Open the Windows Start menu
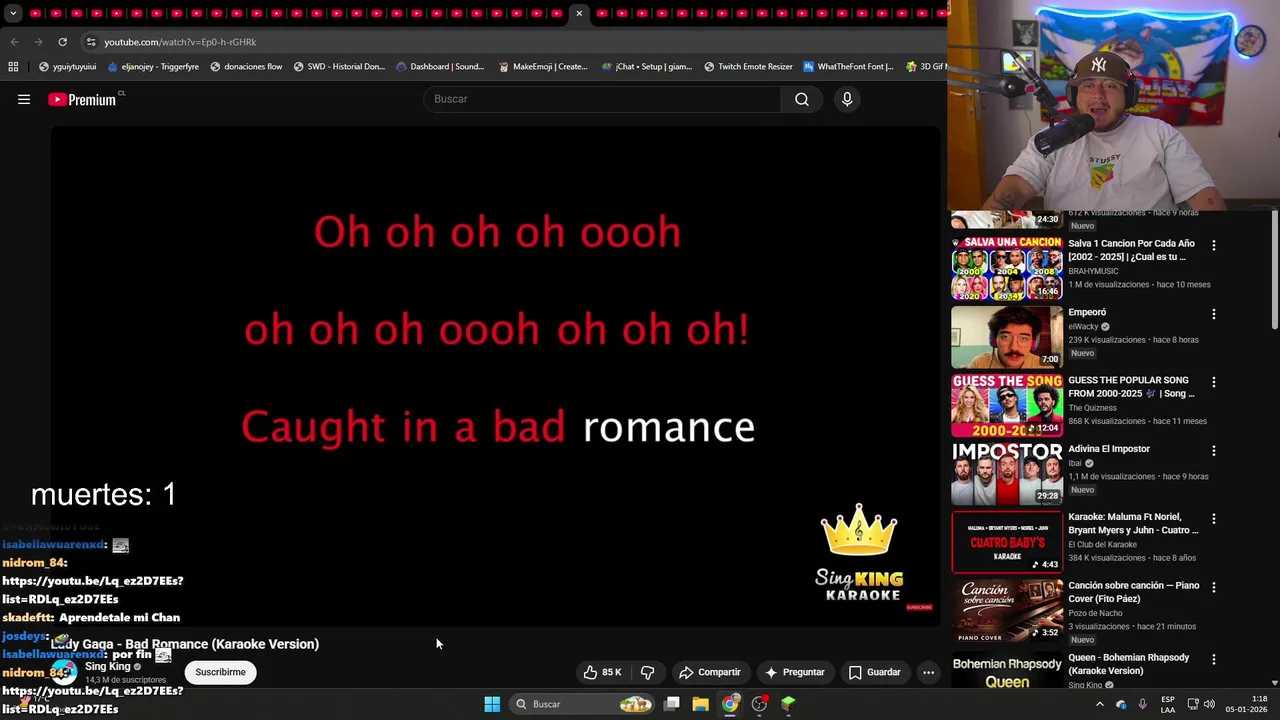1280x720 pixels. pos(492,704)
